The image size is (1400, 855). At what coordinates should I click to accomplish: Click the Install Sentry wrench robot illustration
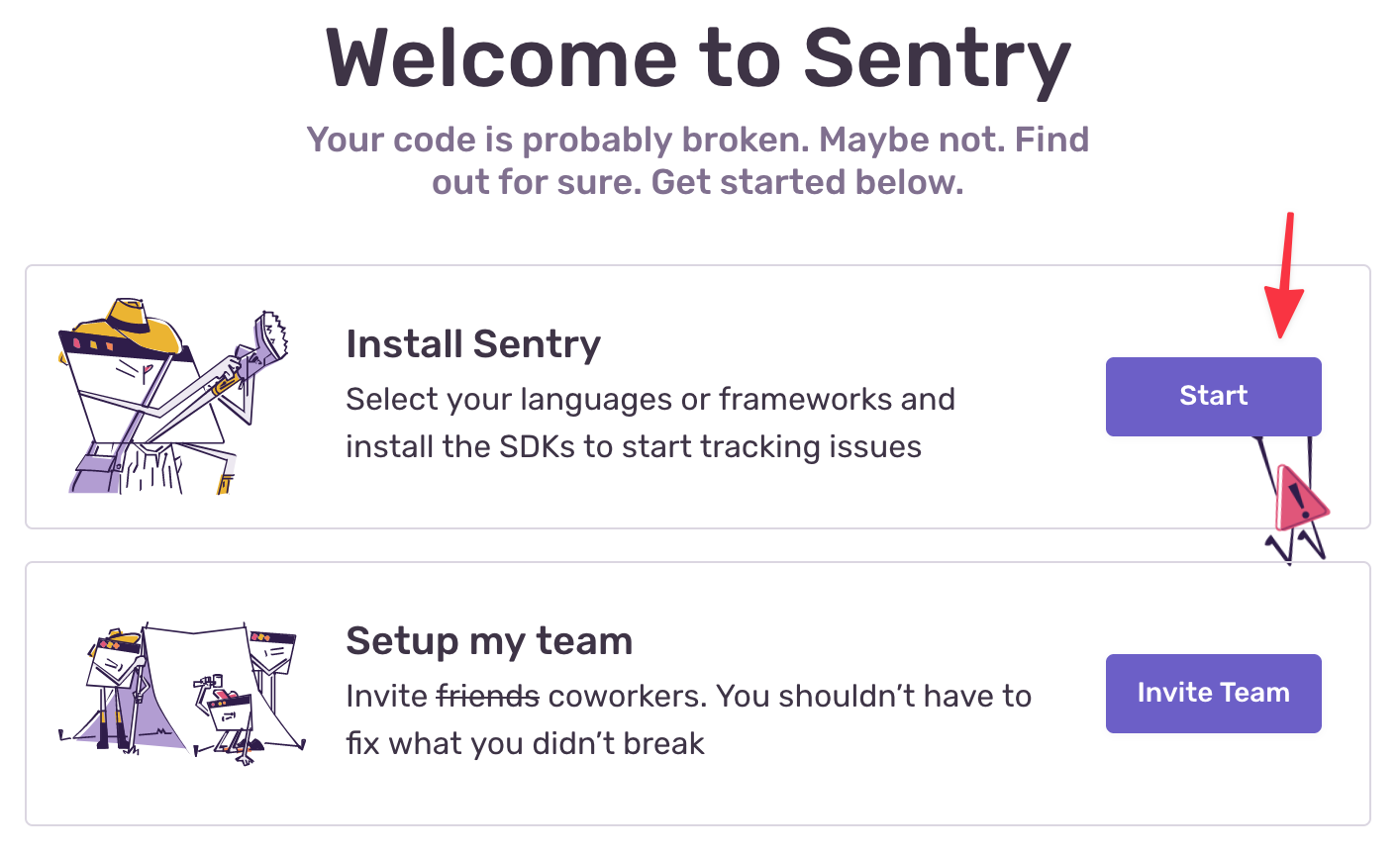pyautogui.click(x=173, y=396)
